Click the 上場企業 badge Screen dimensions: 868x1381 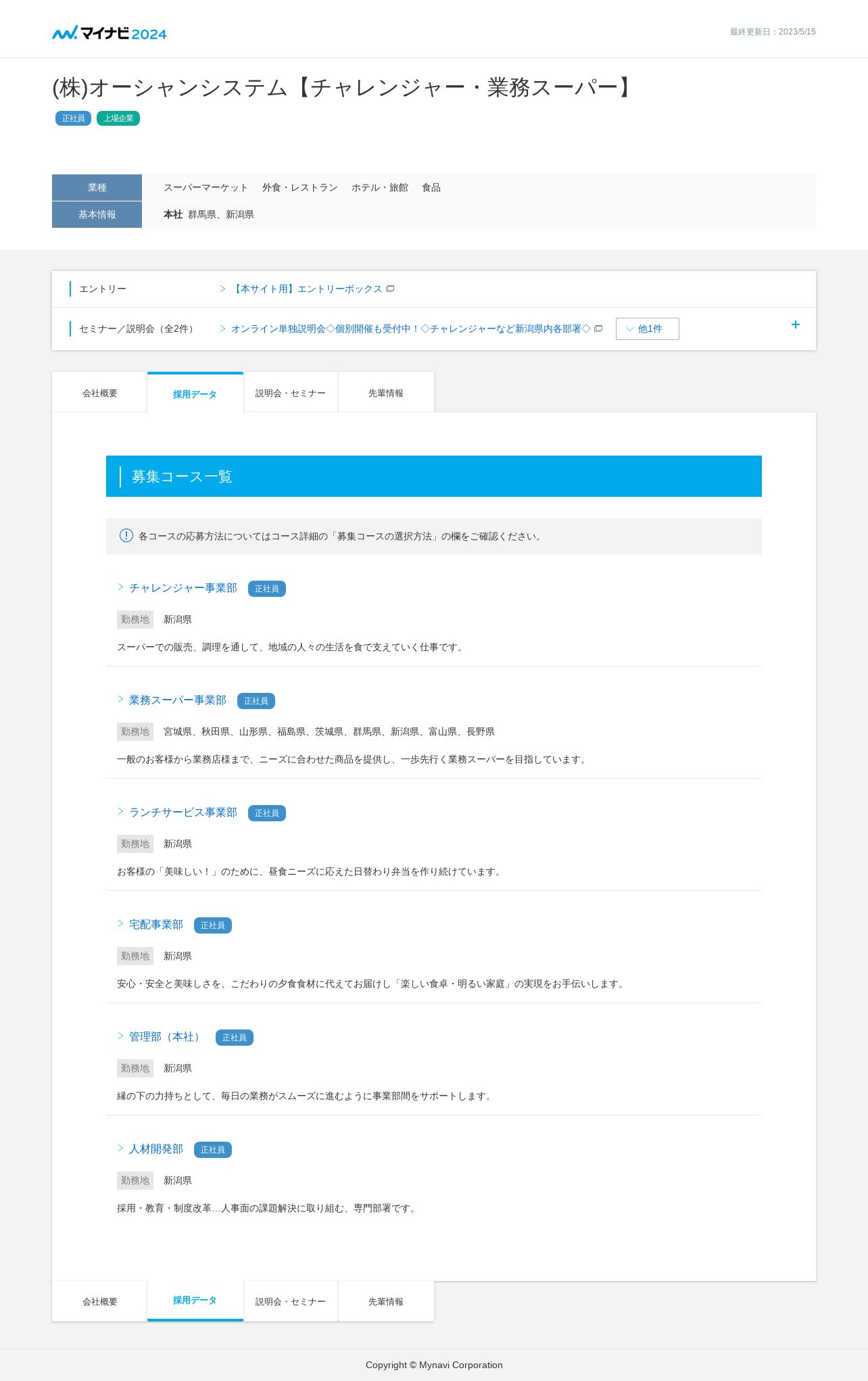pos(118,118)
